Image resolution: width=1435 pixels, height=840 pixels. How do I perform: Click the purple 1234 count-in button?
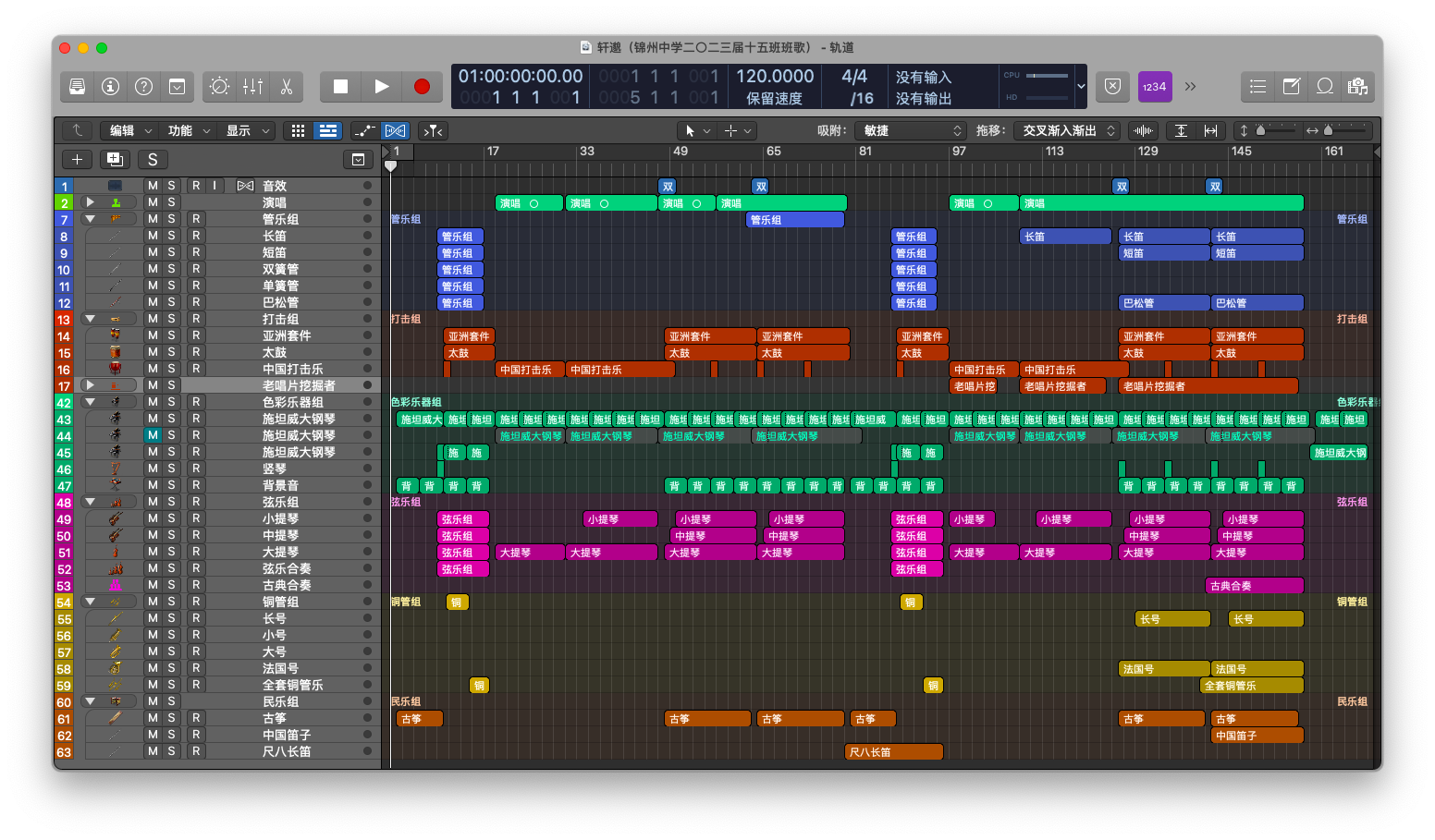1155,87
